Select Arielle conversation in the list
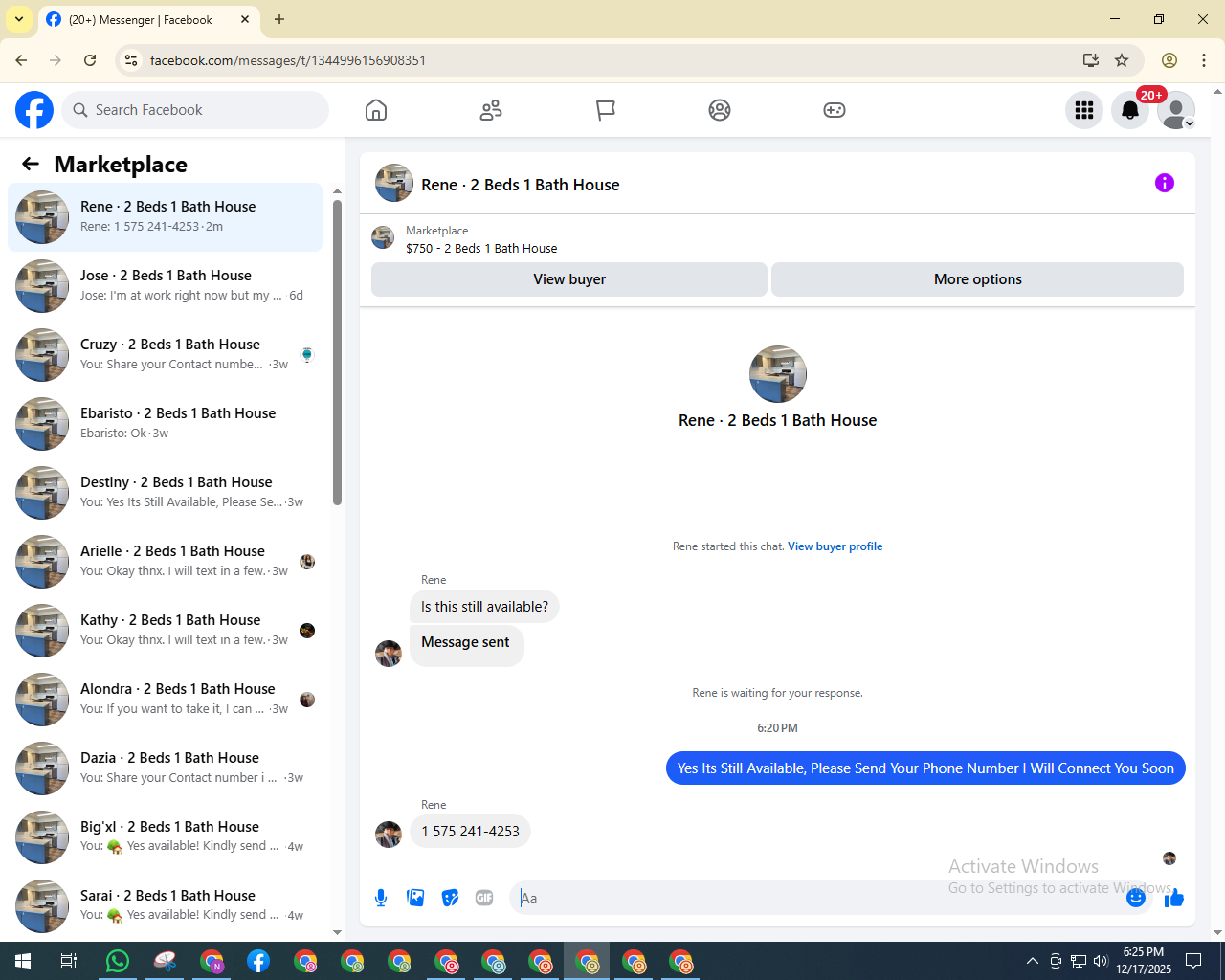Screen dimensions: 1225x980 [165, 562]
